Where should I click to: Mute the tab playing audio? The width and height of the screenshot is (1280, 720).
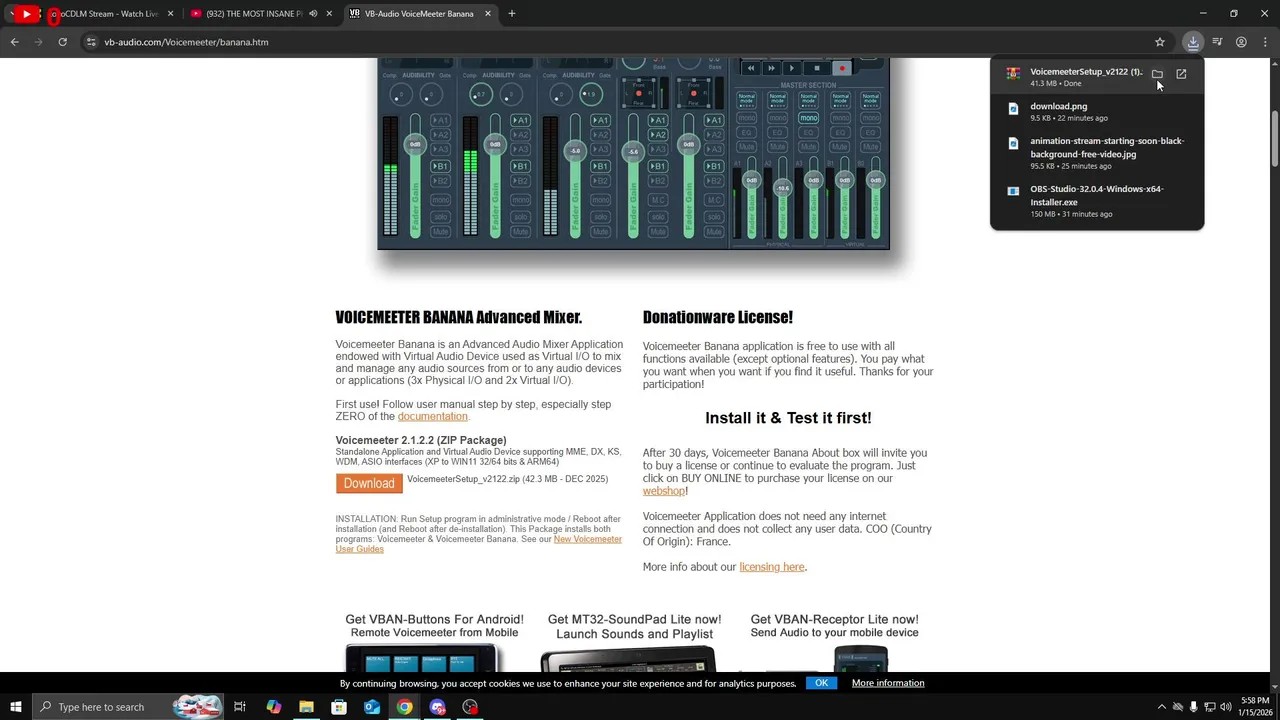313,14
